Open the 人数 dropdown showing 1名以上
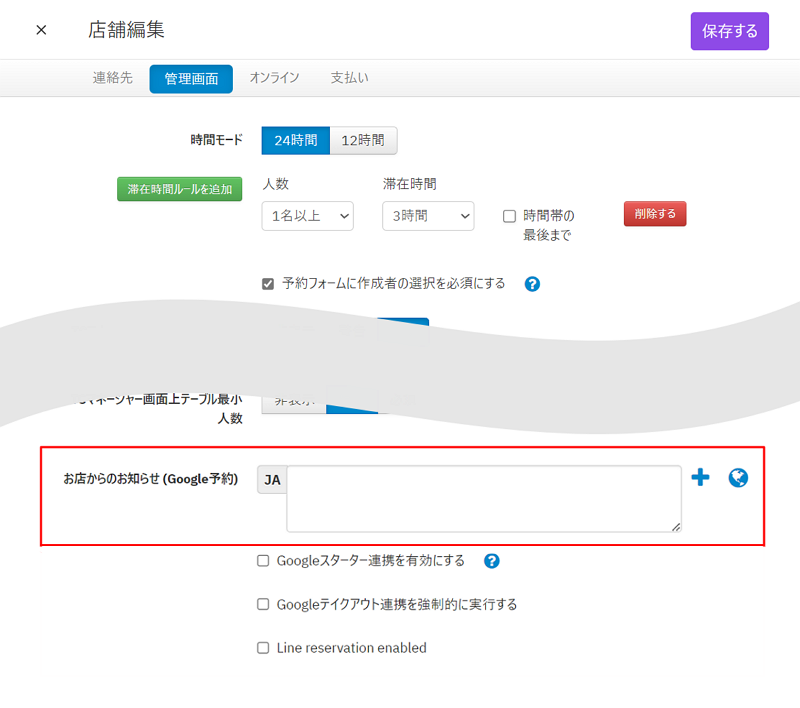This screenshot has height=708, width=800. tap(307, 215)
